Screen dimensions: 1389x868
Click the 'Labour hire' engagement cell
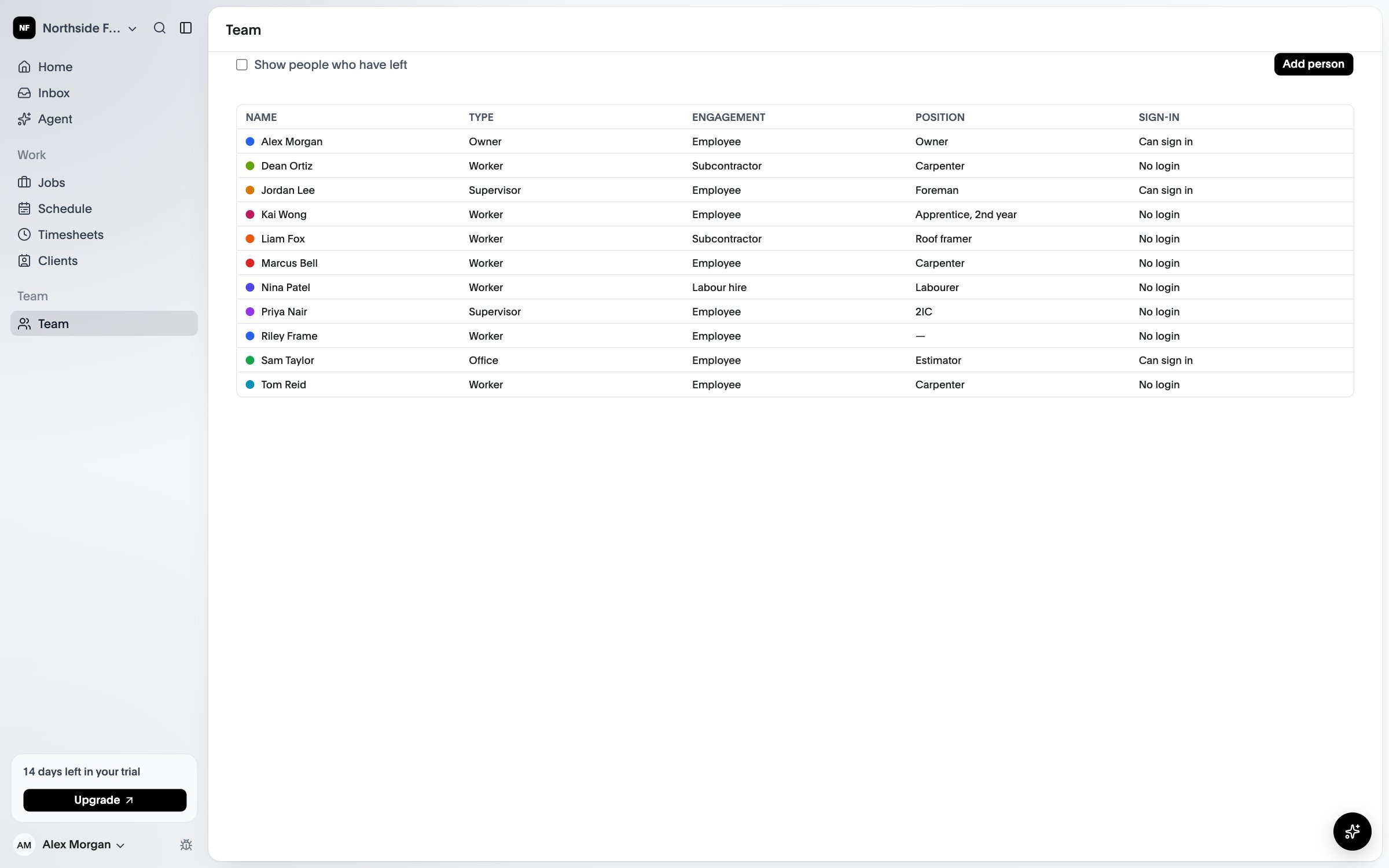tap(719, 288)
